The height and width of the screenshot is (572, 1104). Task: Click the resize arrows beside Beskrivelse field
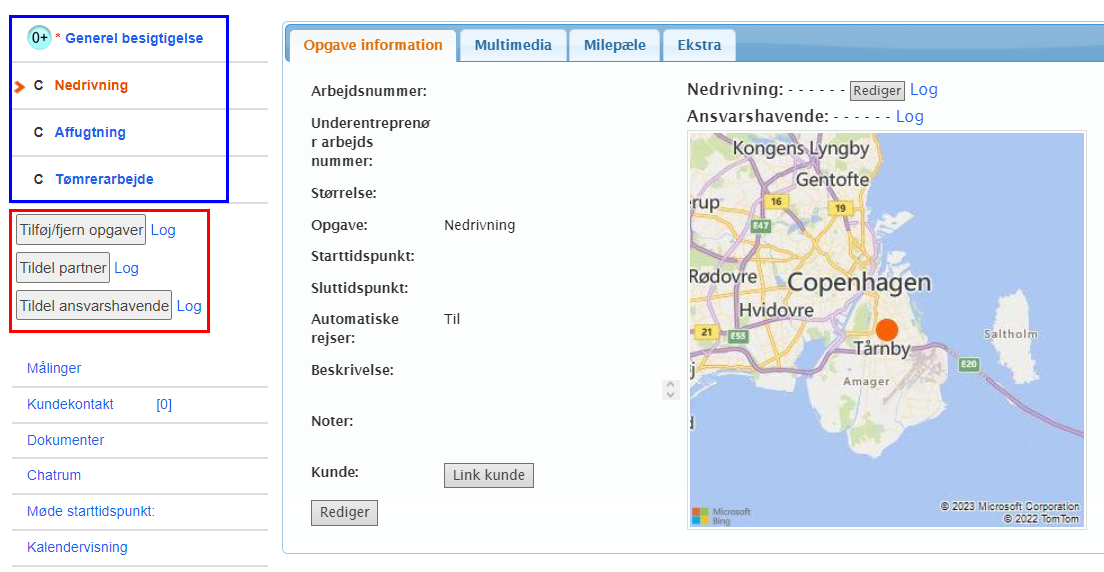670,389
